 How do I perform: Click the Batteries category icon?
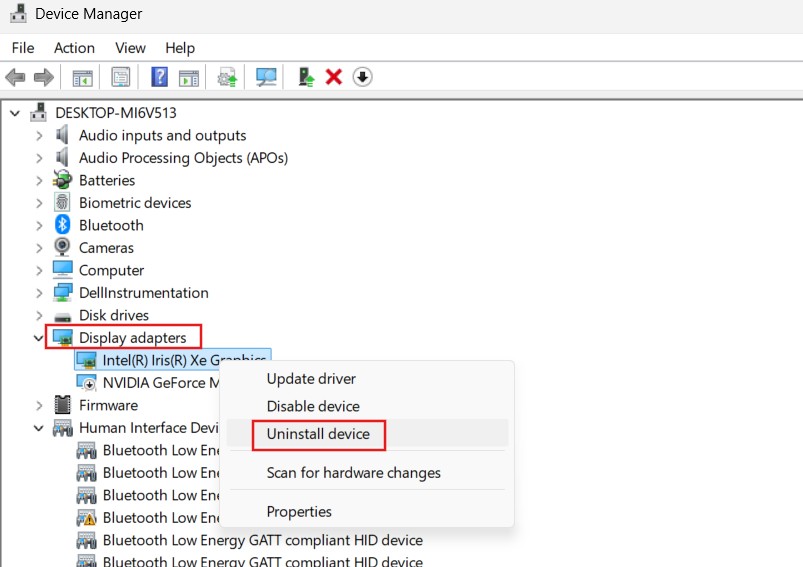(62, 180)
